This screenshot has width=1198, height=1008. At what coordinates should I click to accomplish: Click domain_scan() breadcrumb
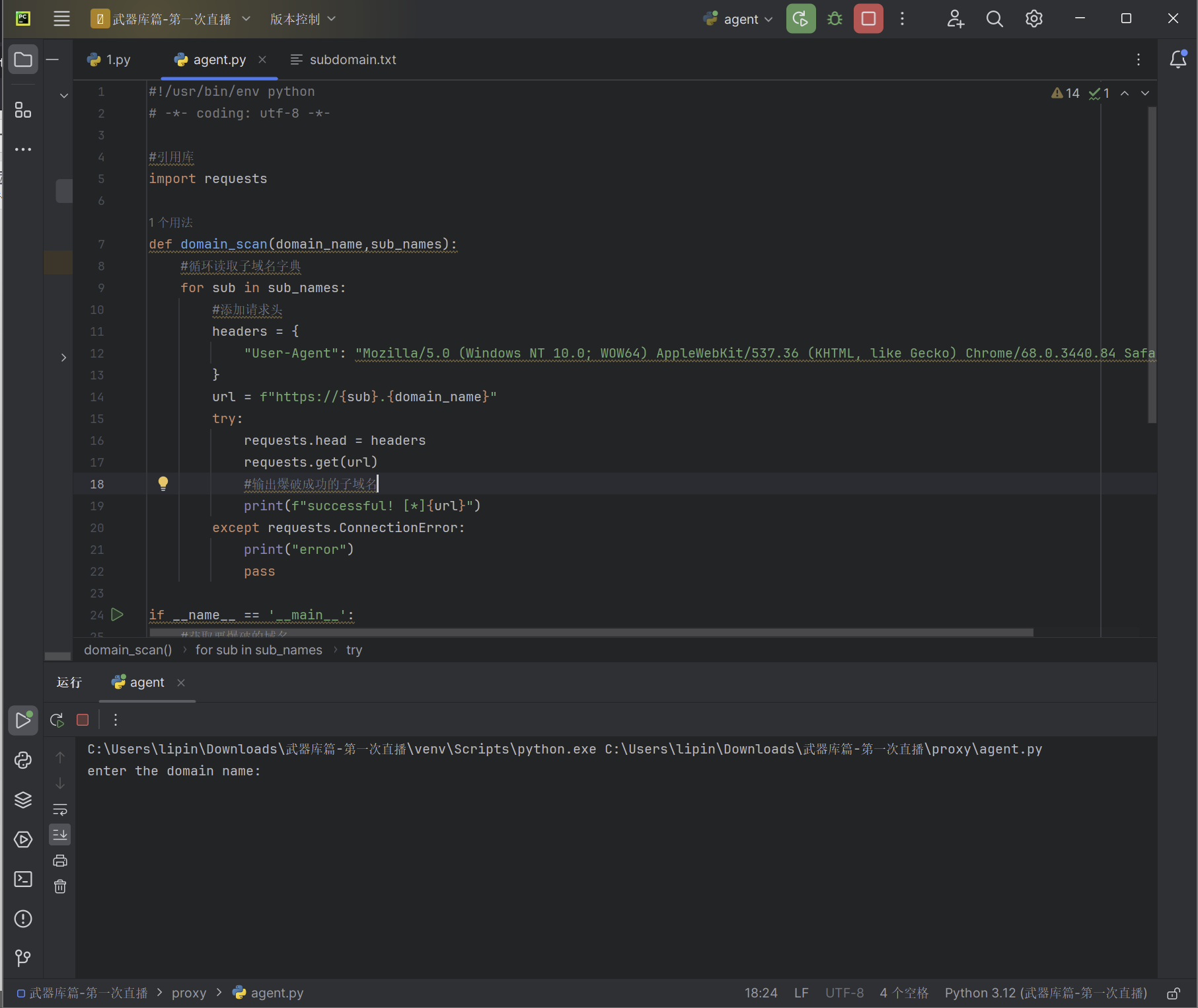128,650
